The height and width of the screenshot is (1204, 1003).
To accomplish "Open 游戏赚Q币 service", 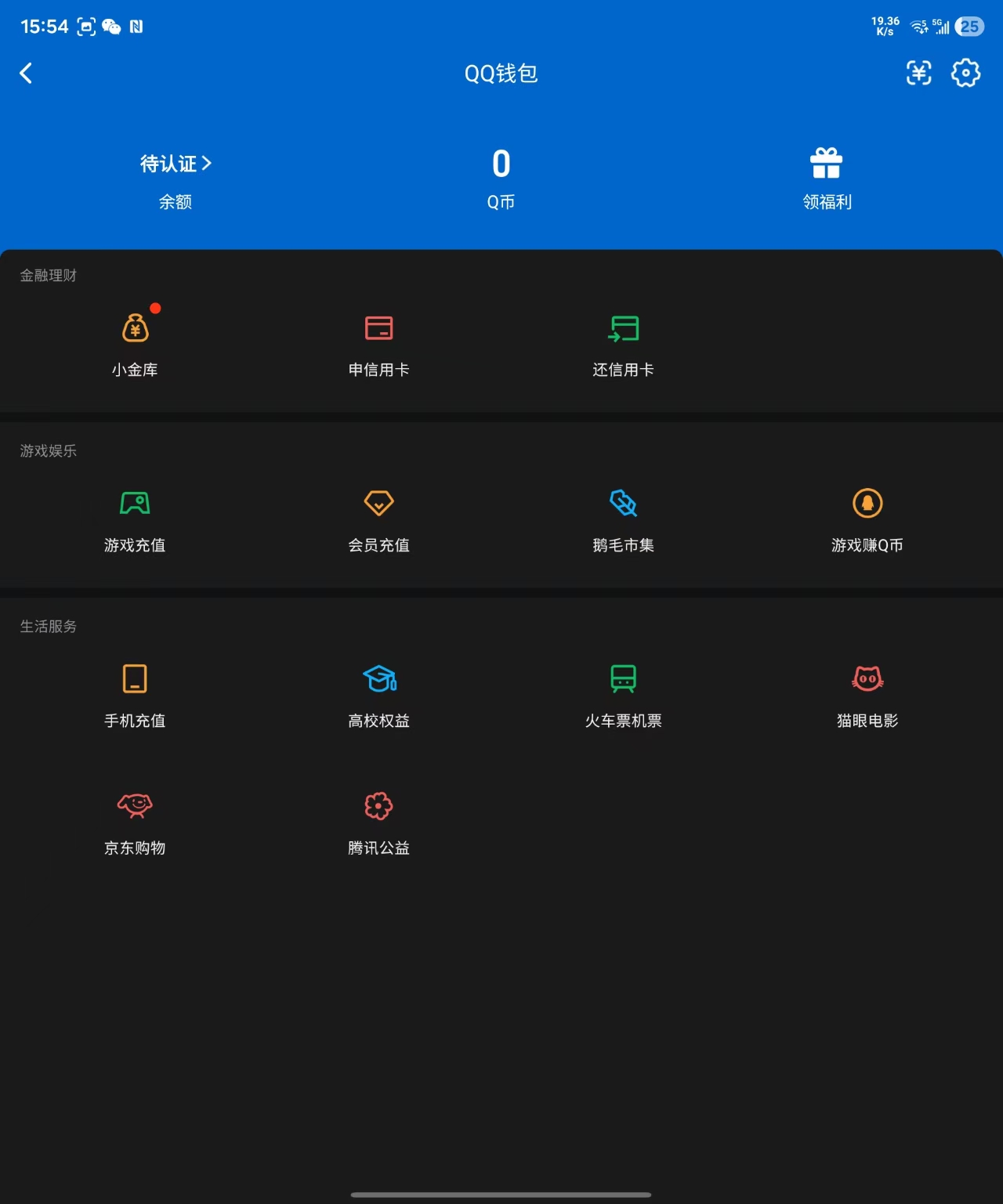I will point(867,517).
